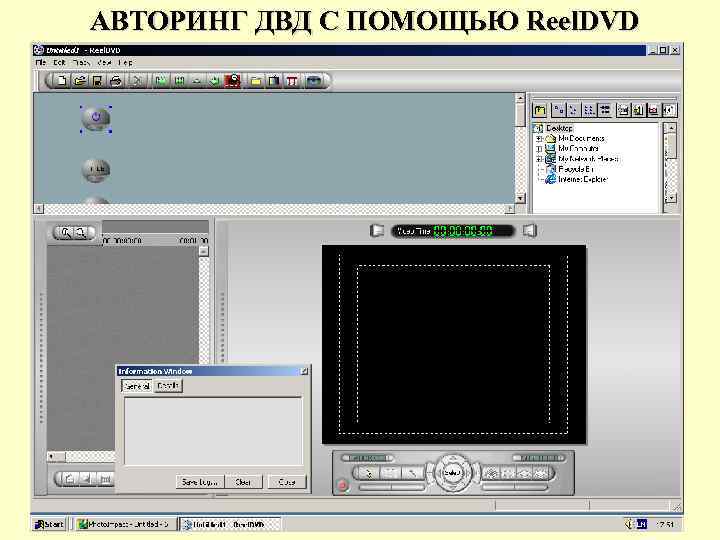Image resolution: width=720 pixels, height=540 pixels.
Task: Expand the My Network Places tree node
Action: (x=540, y=159)
